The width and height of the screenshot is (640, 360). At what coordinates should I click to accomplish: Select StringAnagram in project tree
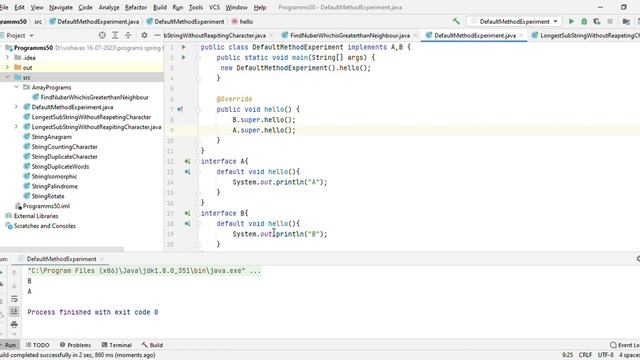point(51,137)
